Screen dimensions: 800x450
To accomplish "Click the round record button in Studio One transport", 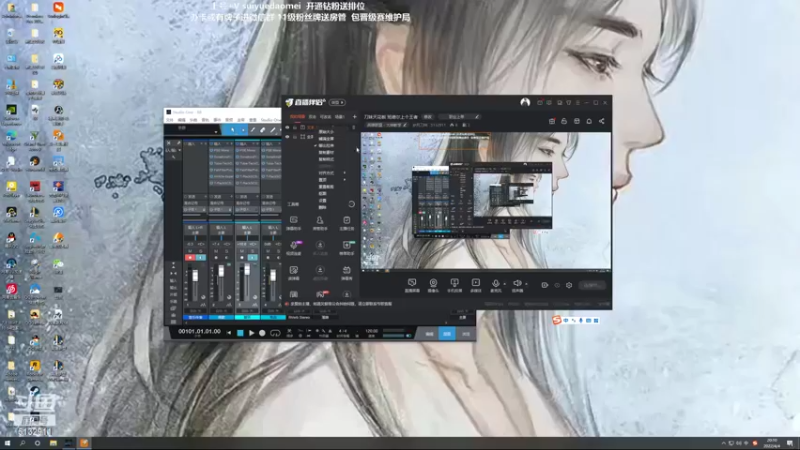I will click(262, 333).
